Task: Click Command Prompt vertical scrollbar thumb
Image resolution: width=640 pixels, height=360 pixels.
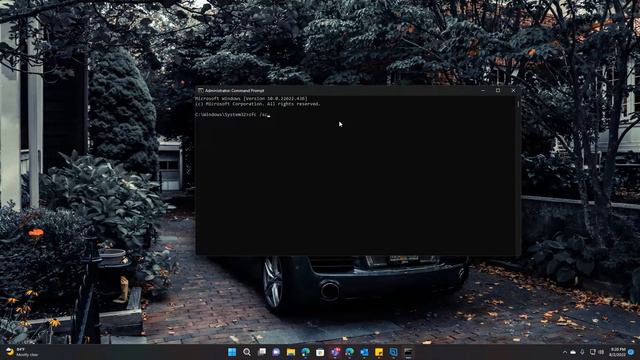Action: [518, 104]
